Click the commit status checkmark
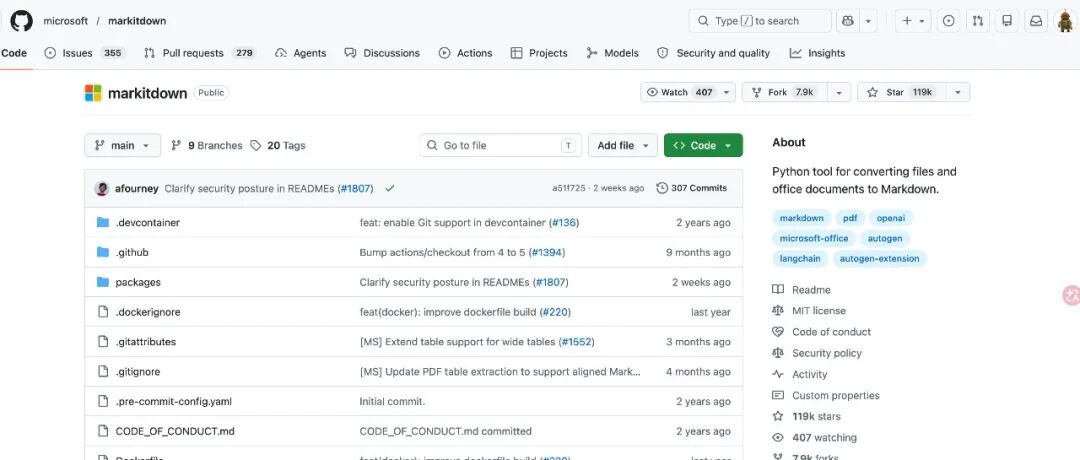Image resolution: width=1080 pixels, height=460 pixels. (390, 188)
